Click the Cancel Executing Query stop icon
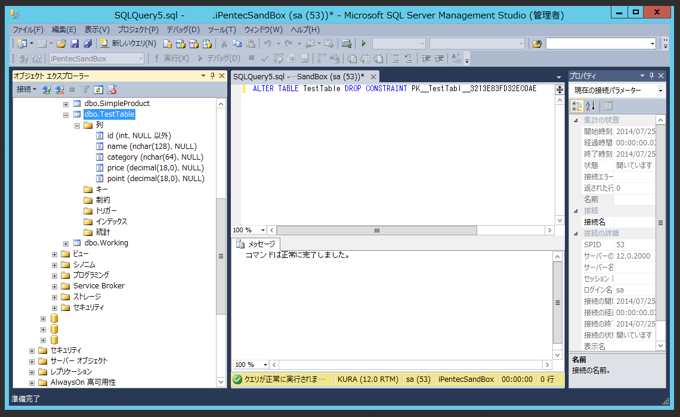The height and width of the screenshot is (417, 680). (252, 58)
